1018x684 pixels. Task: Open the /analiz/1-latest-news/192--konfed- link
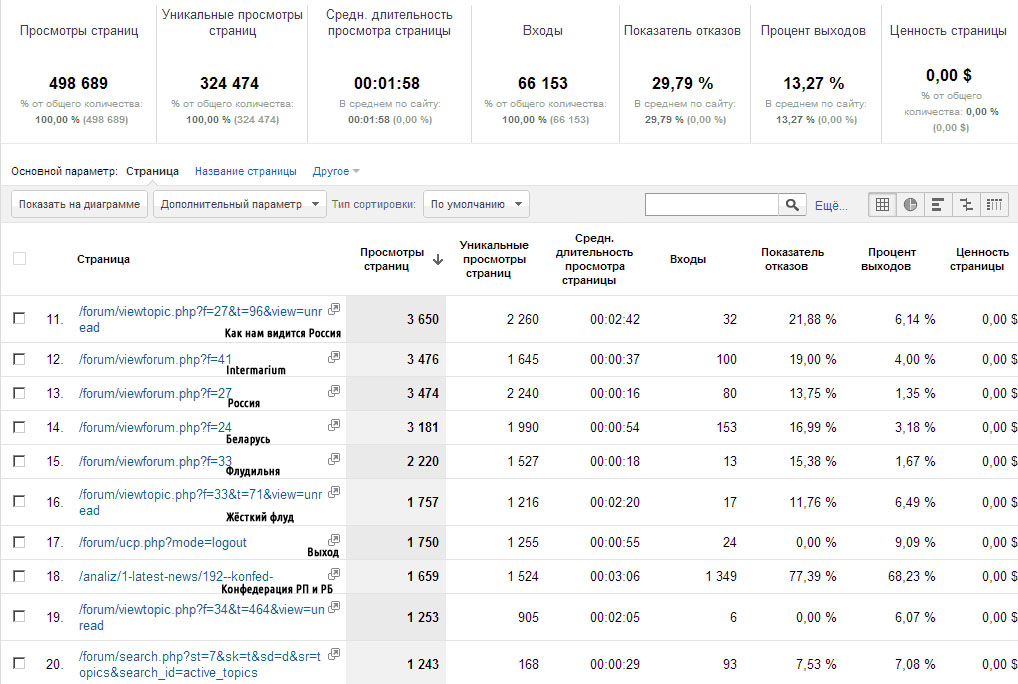click(x=176, y=576)
